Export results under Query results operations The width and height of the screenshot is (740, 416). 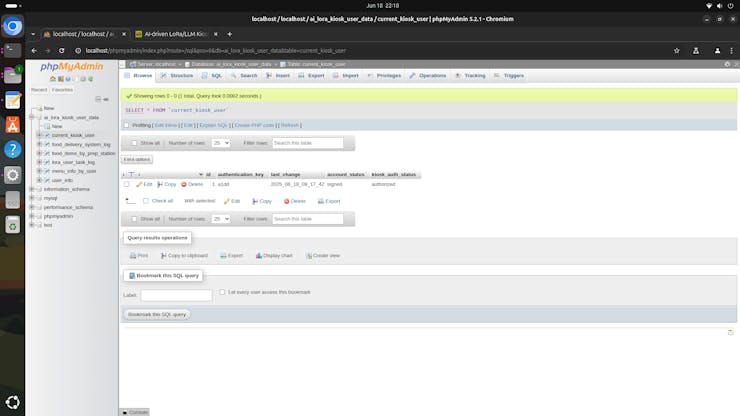[x=232, y=255]
